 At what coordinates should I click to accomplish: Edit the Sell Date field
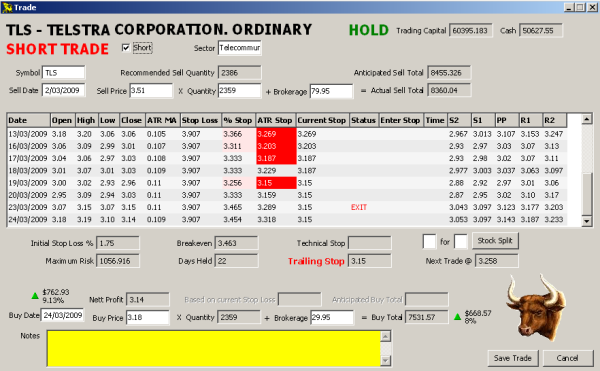click(x=64, y=90)
